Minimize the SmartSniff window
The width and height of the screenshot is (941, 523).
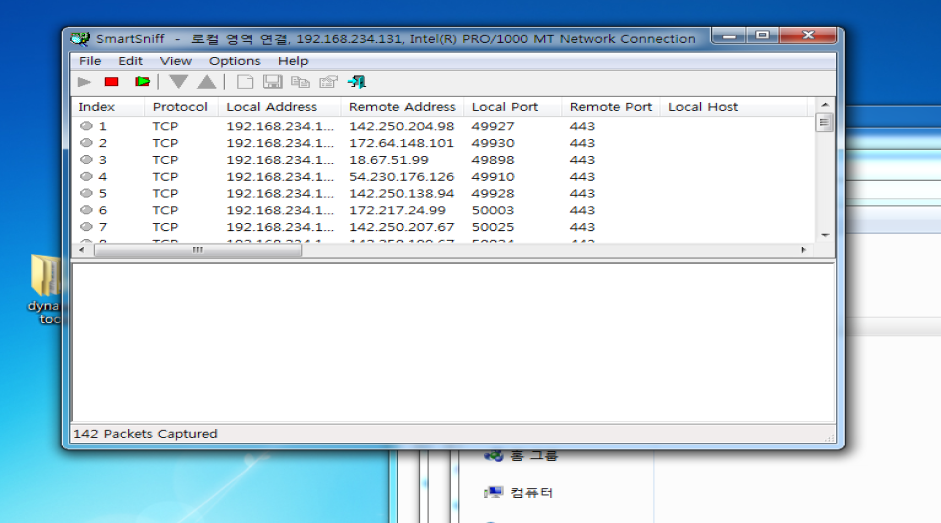pos(729,36)
